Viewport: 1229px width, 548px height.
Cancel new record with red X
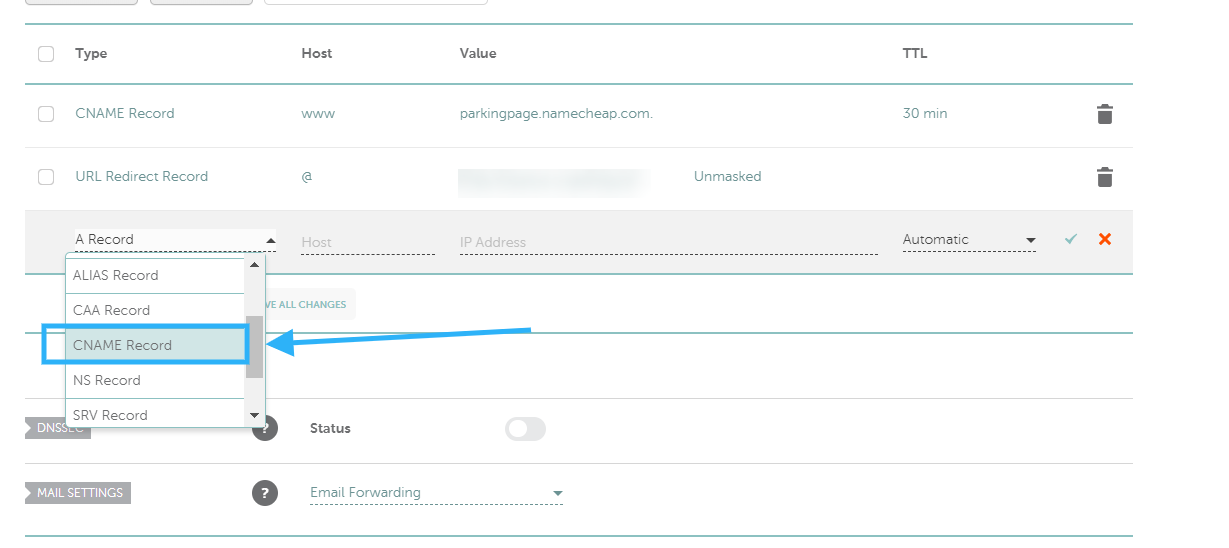tap(1105, 239)
